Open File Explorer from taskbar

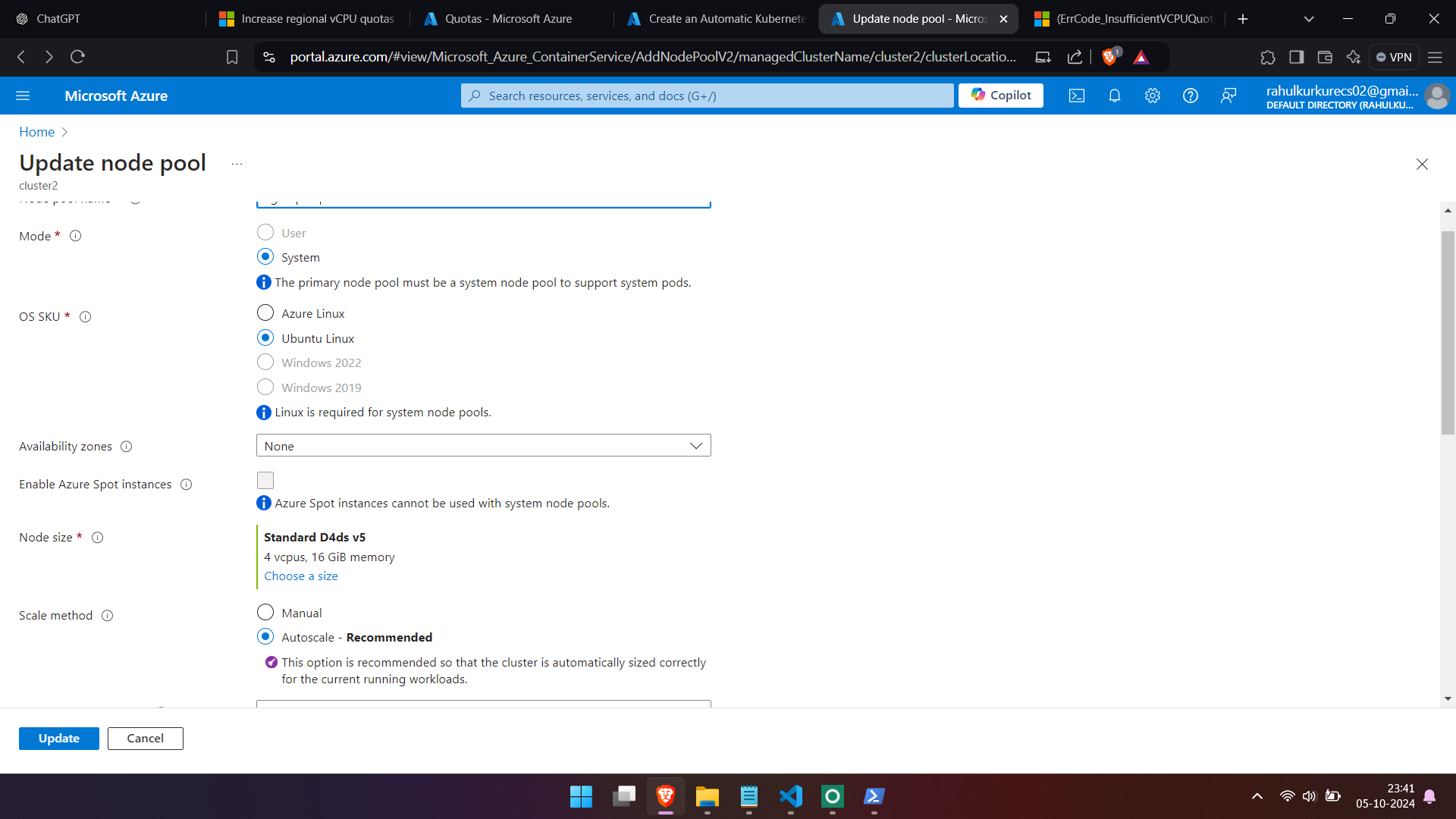pos(707,796)
